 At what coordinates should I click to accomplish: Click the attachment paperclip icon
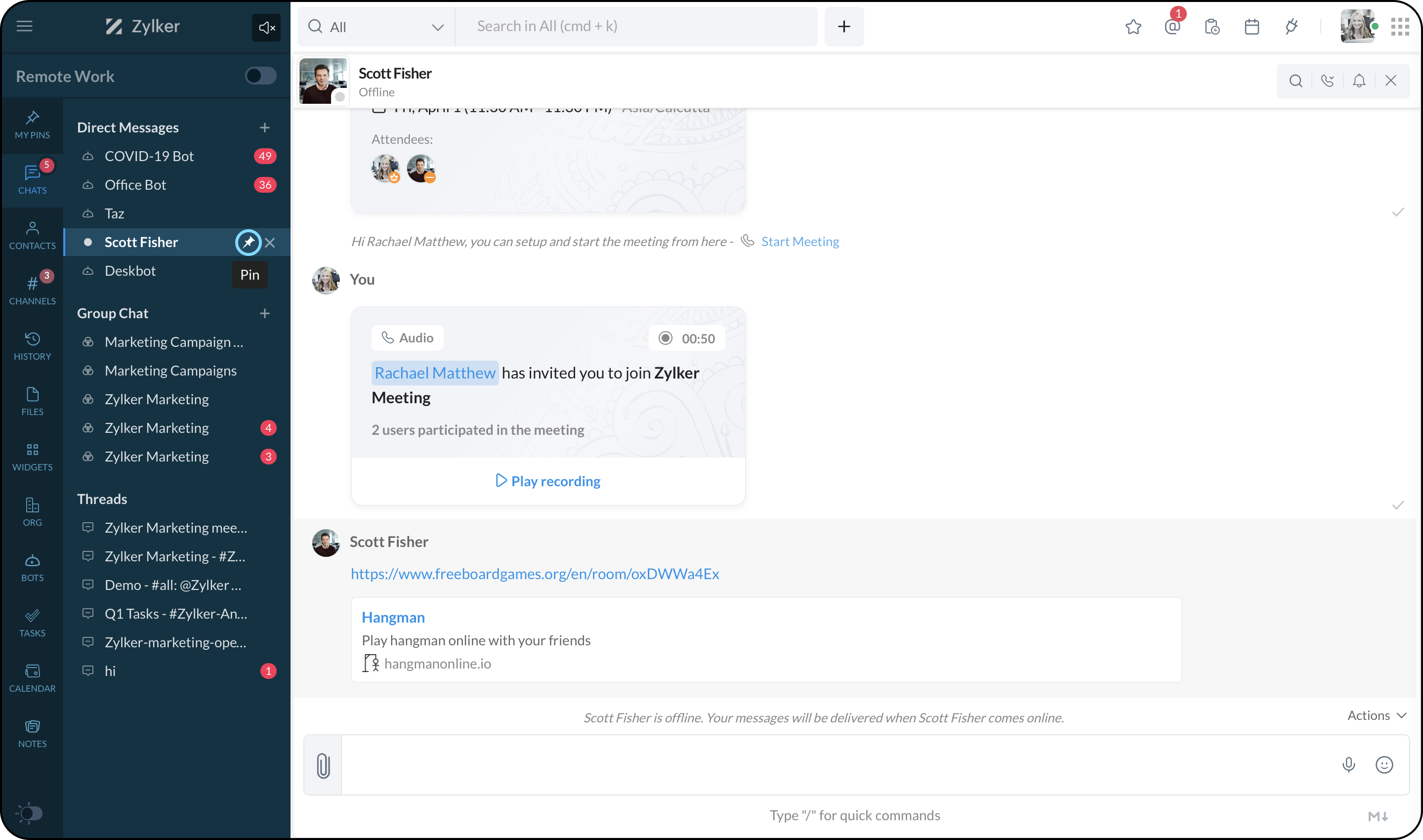[323, 765]
